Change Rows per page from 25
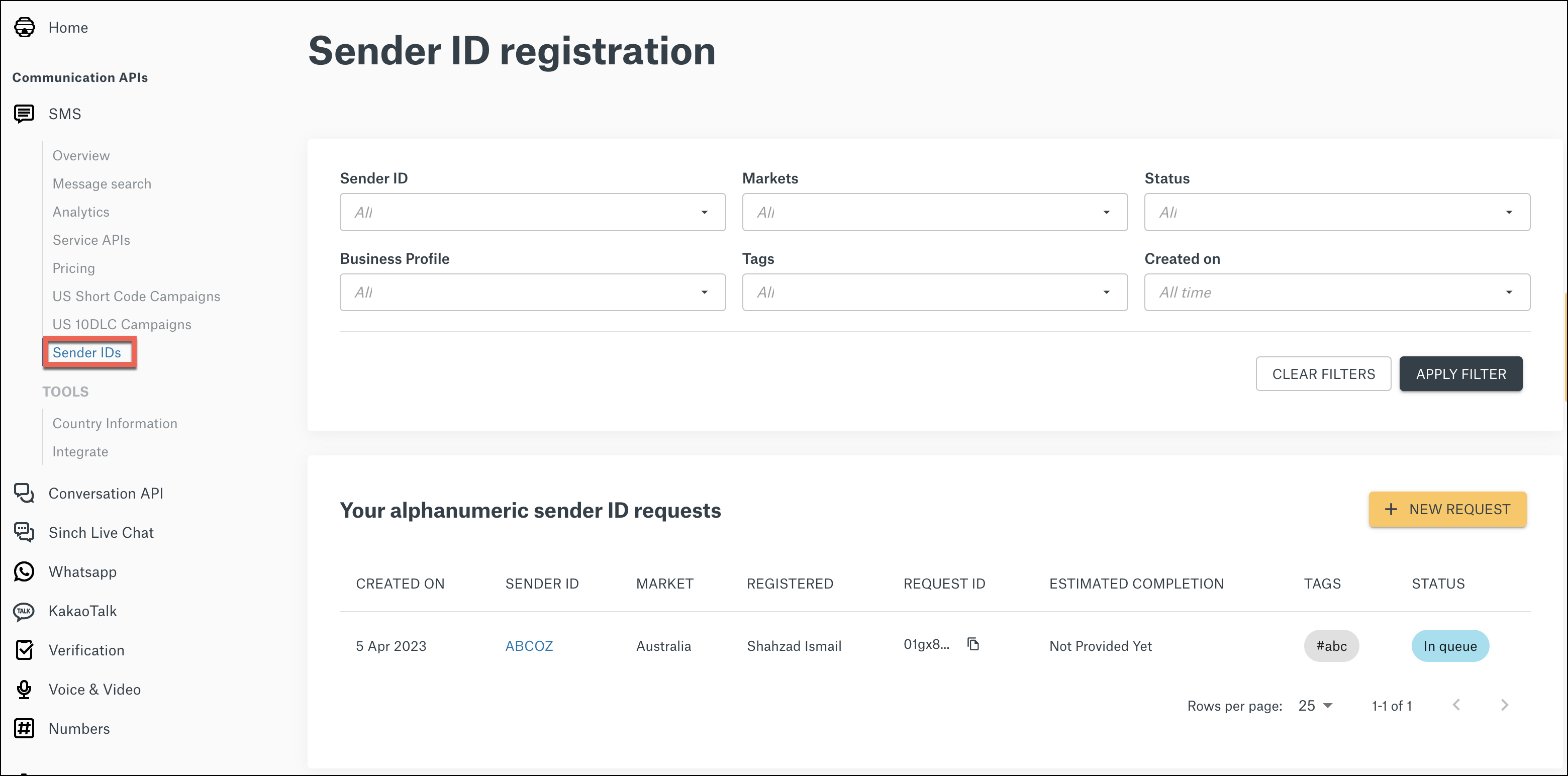This screenshot has height=776, width=1568. coord(1315,705)
